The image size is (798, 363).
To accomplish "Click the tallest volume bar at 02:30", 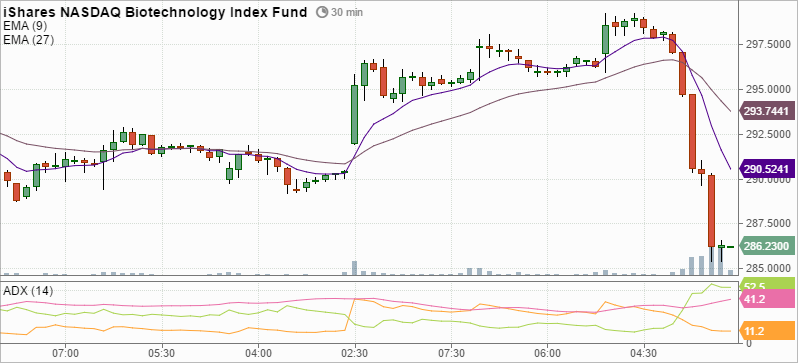I will 354,268.
